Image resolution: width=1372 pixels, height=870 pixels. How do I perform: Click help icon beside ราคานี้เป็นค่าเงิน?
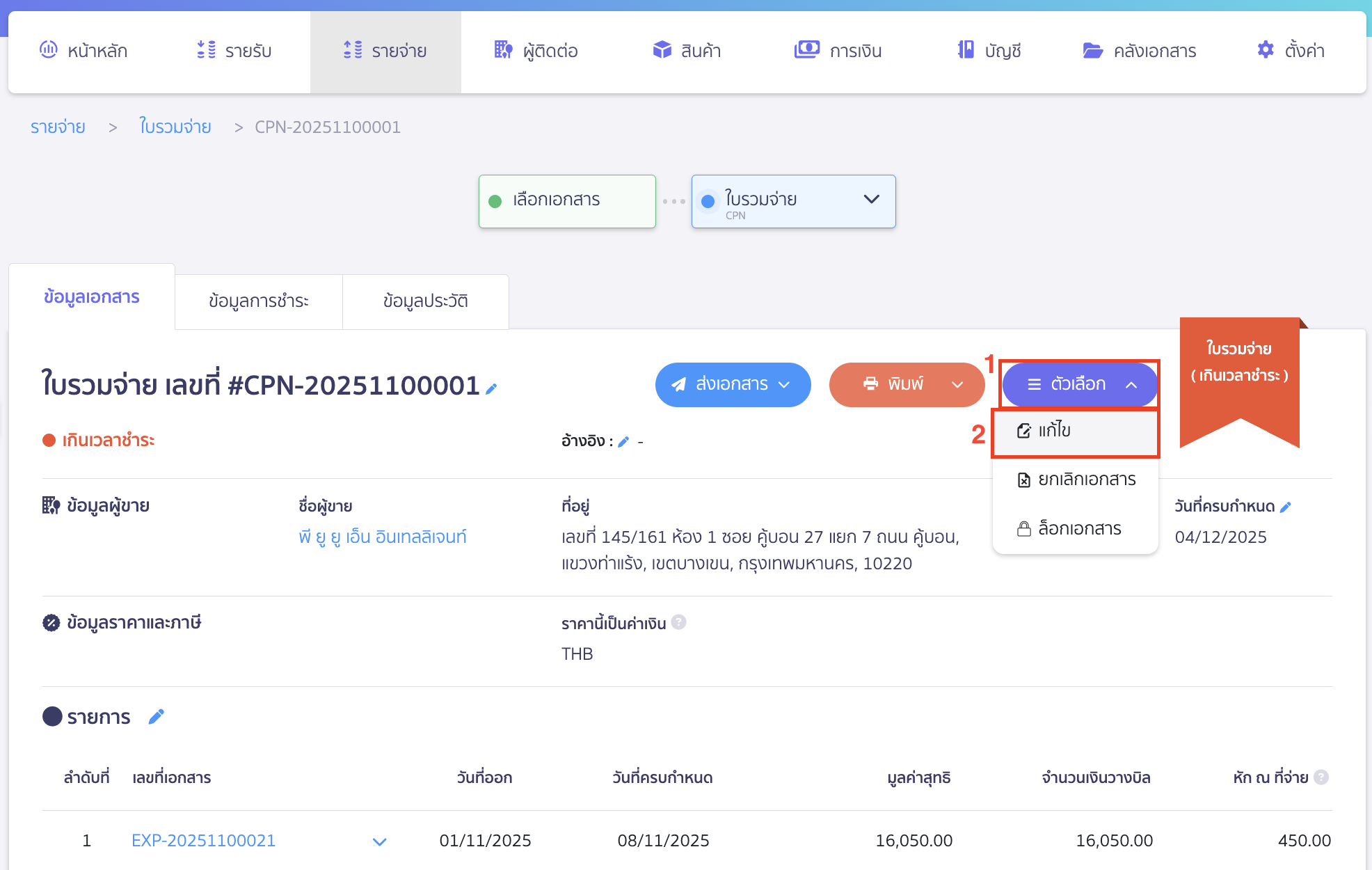coord(679,622)
